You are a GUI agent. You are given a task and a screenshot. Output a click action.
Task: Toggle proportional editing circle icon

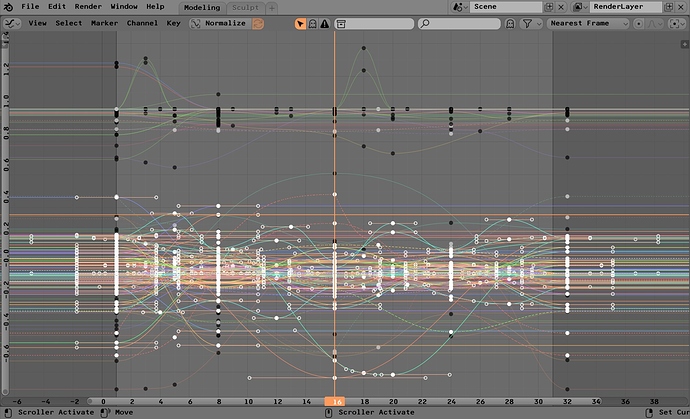pyautogui.click(x=639, y=24)
